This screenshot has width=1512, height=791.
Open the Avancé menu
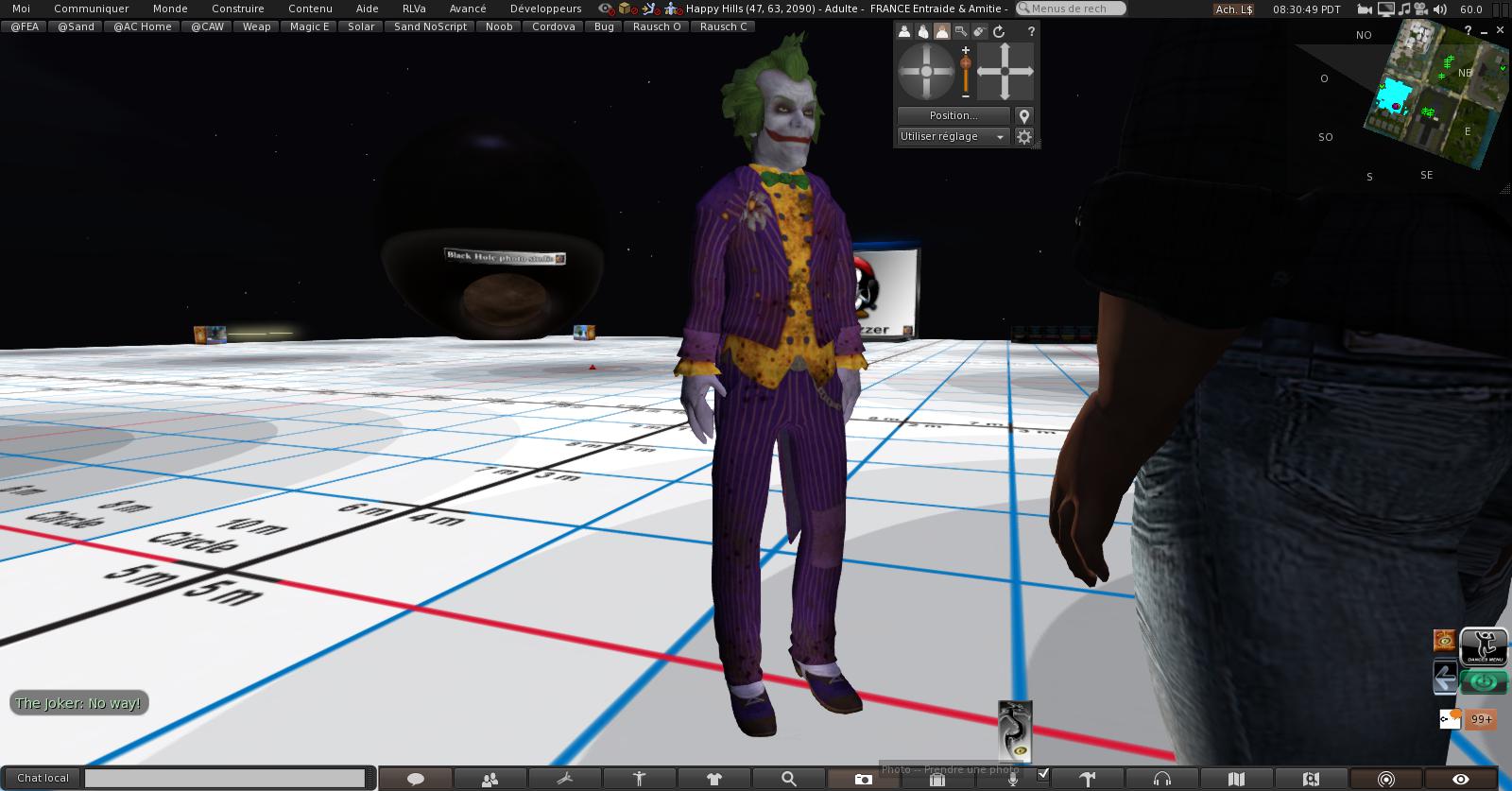[x=468, y=9]
